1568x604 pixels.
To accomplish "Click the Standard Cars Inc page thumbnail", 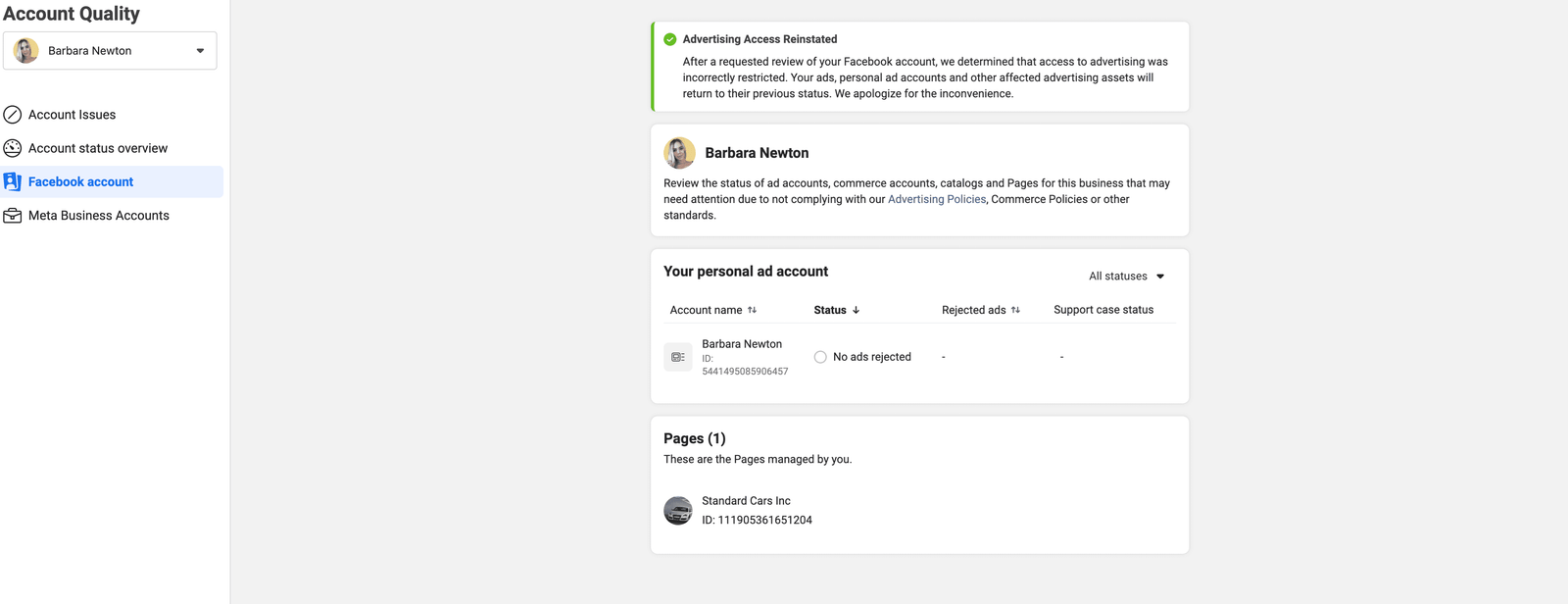I will pyautogui.click(x=678, y=511).
